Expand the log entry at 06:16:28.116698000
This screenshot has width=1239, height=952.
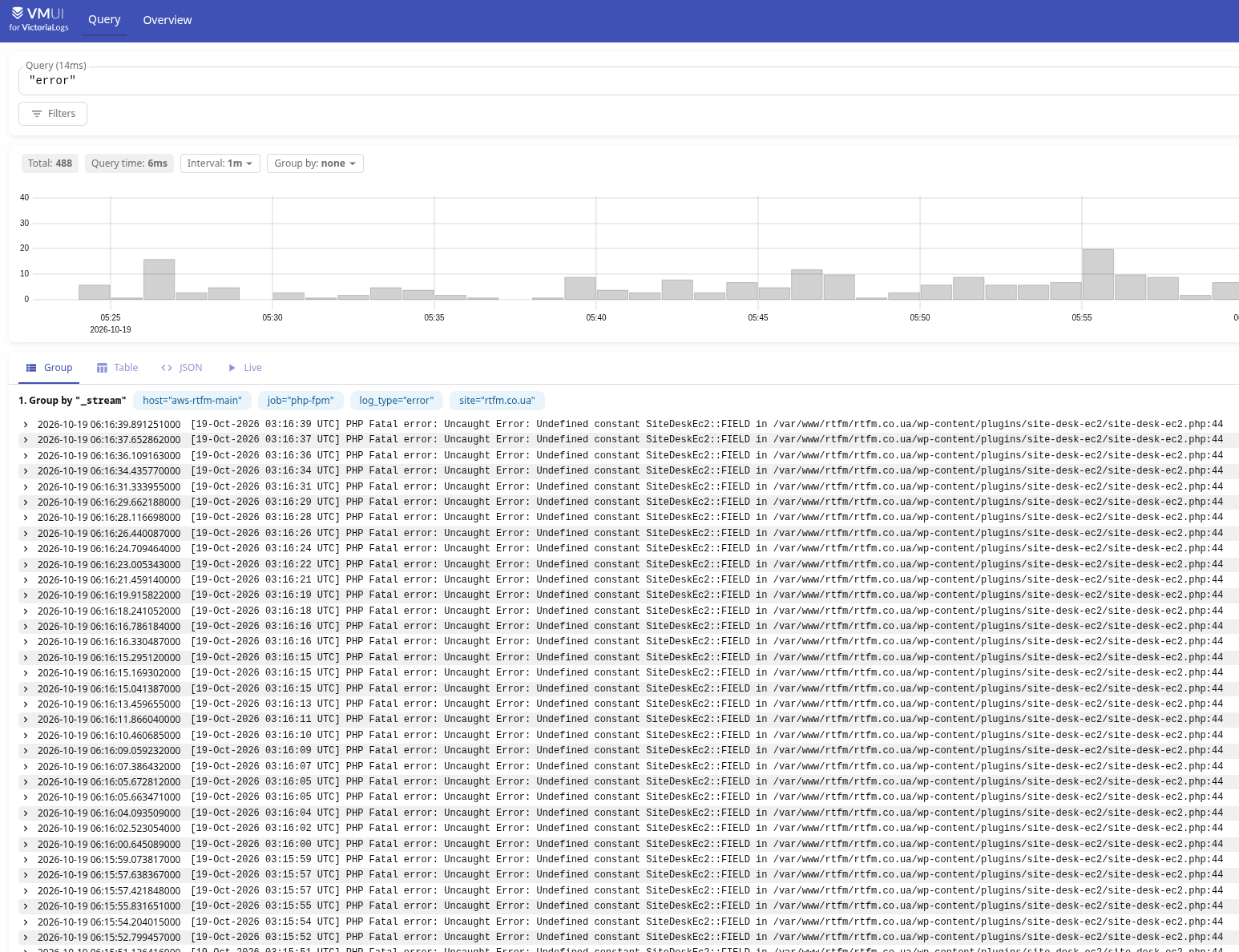pos(26,518)
